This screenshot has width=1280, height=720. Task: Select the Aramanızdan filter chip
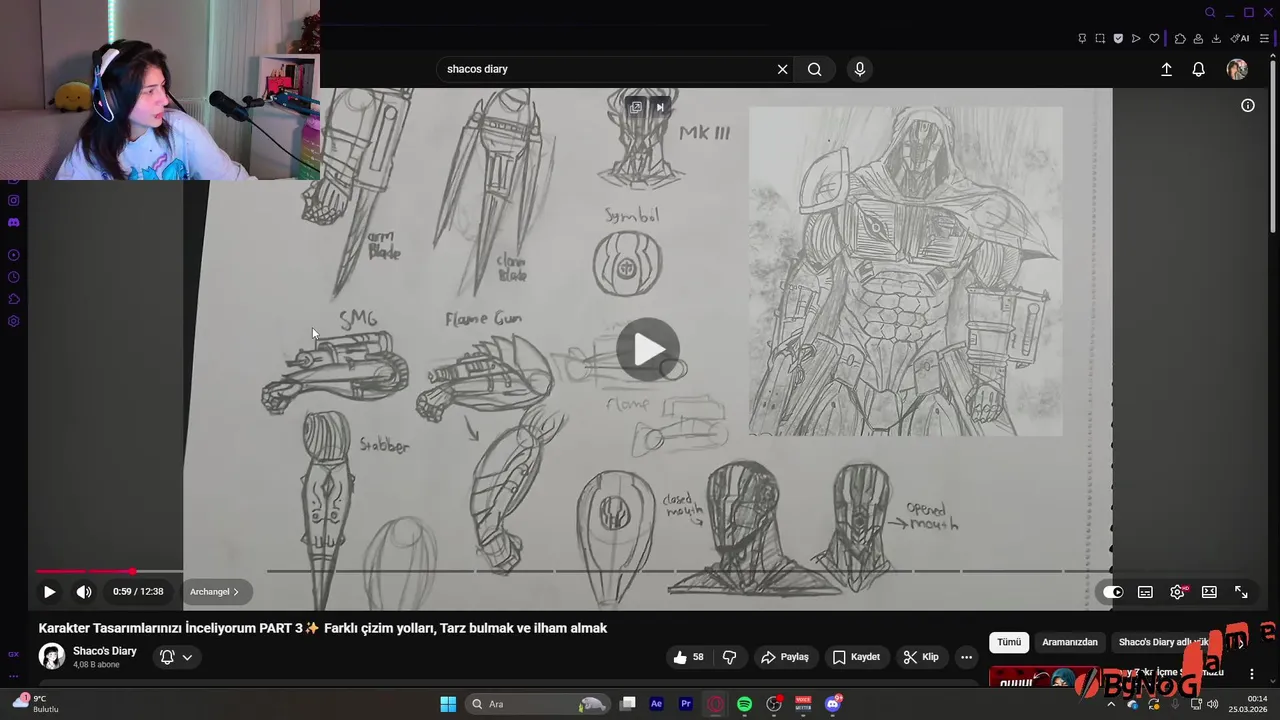pyautogui.click(x=1070, y=642)
